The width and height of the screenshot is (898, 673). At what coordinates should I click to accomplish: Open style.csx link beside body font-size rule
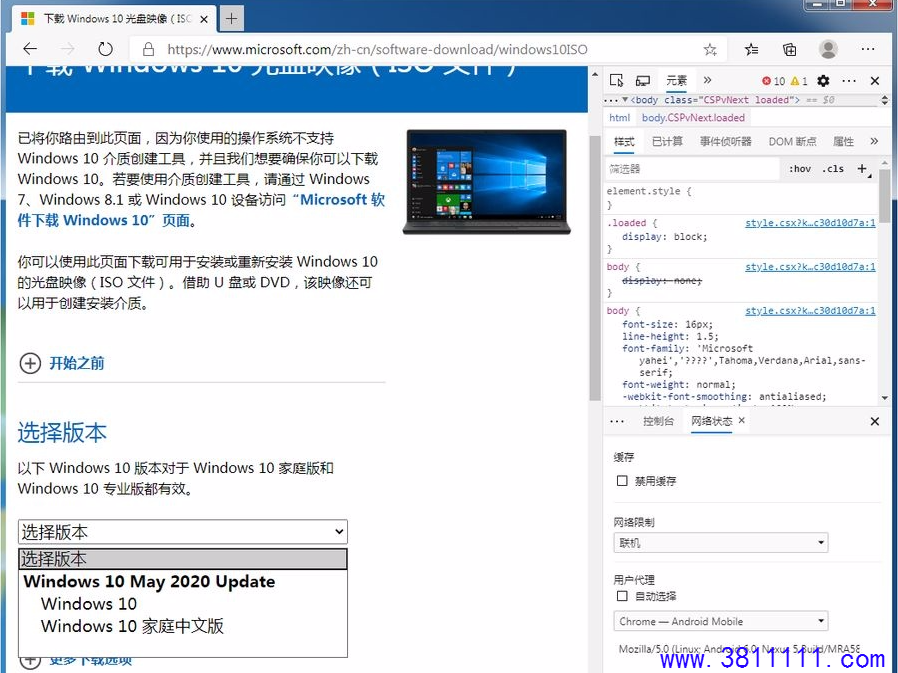pos(810,311)
